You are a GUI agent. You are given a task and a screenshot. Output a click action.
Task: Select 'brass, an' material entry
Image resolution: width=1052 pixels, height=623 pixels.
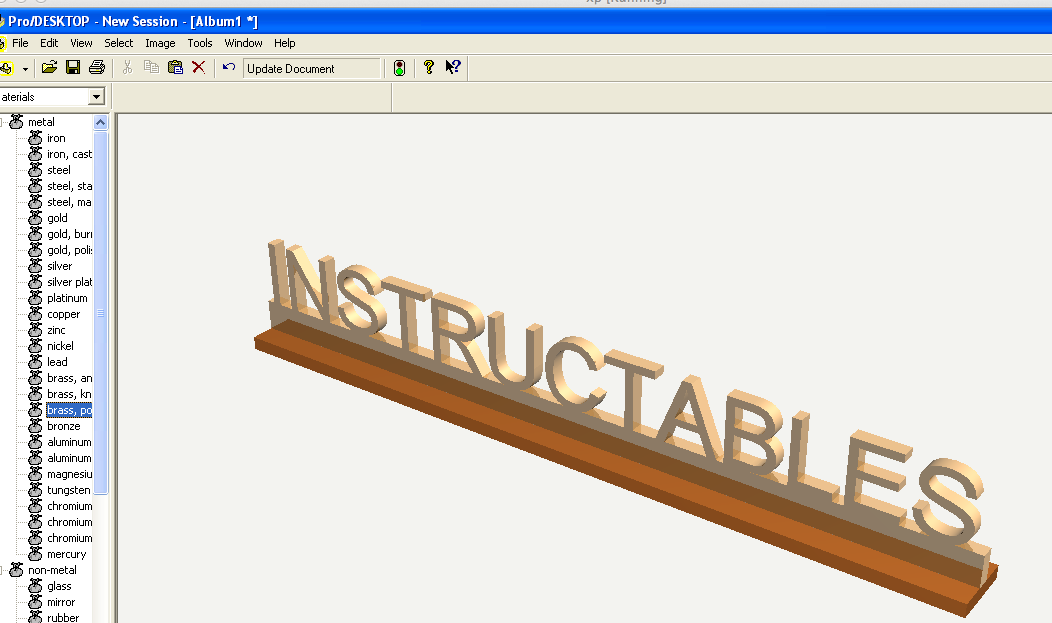[69, 378]
